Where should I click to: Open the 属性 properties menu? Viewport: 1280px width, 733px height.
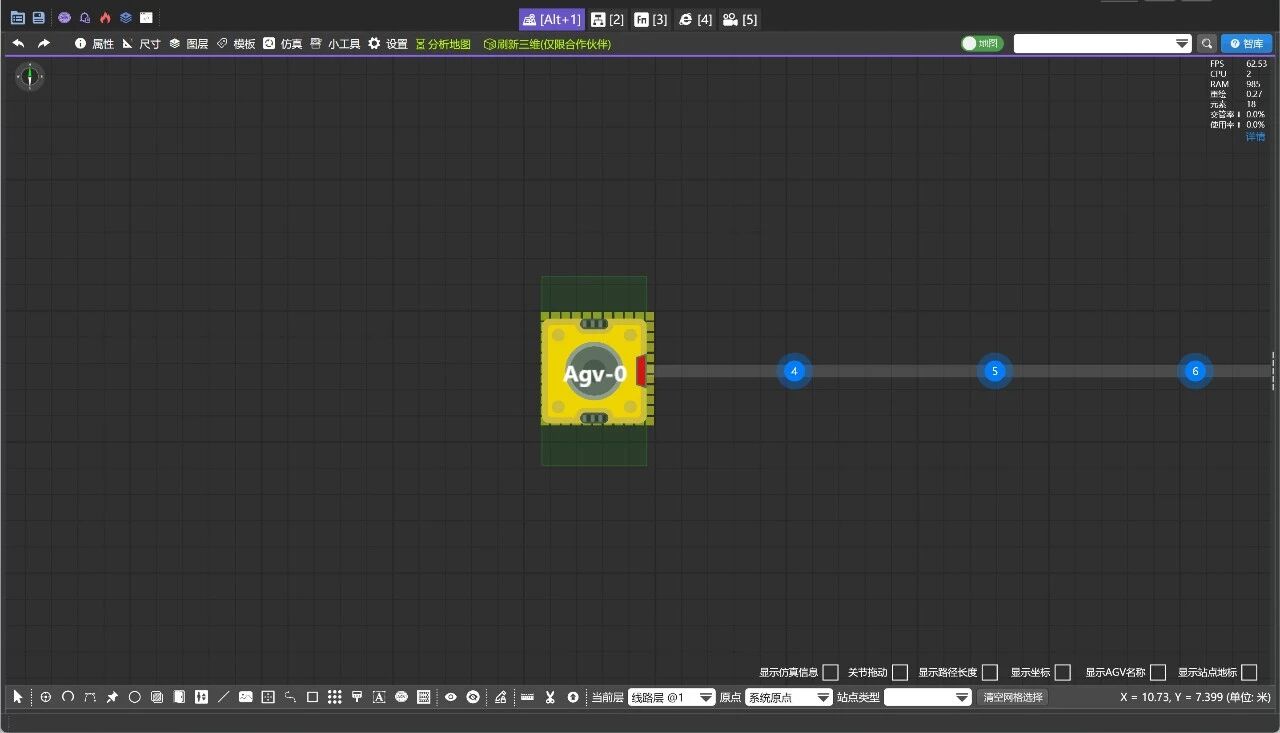tap(94, 44)
